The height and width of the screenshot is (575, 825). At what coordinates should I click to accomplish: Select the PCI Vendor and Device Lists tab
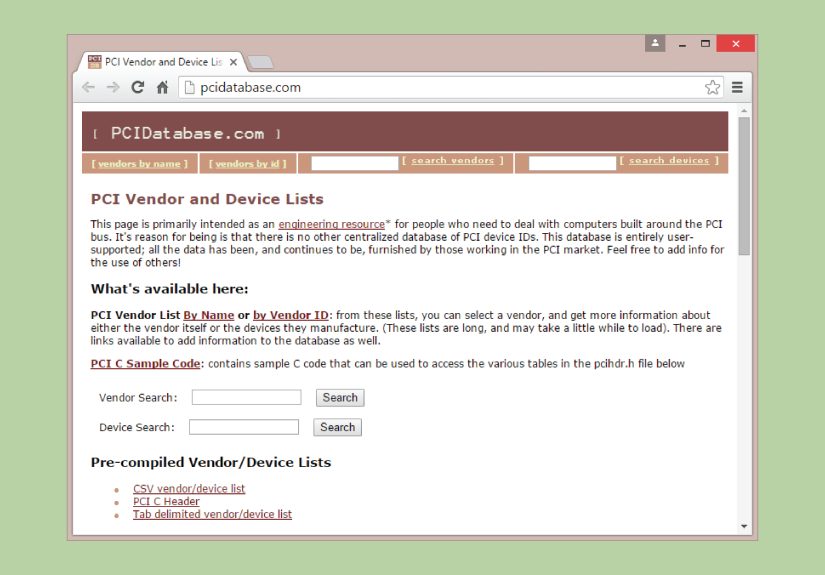[x=163, y=62]
